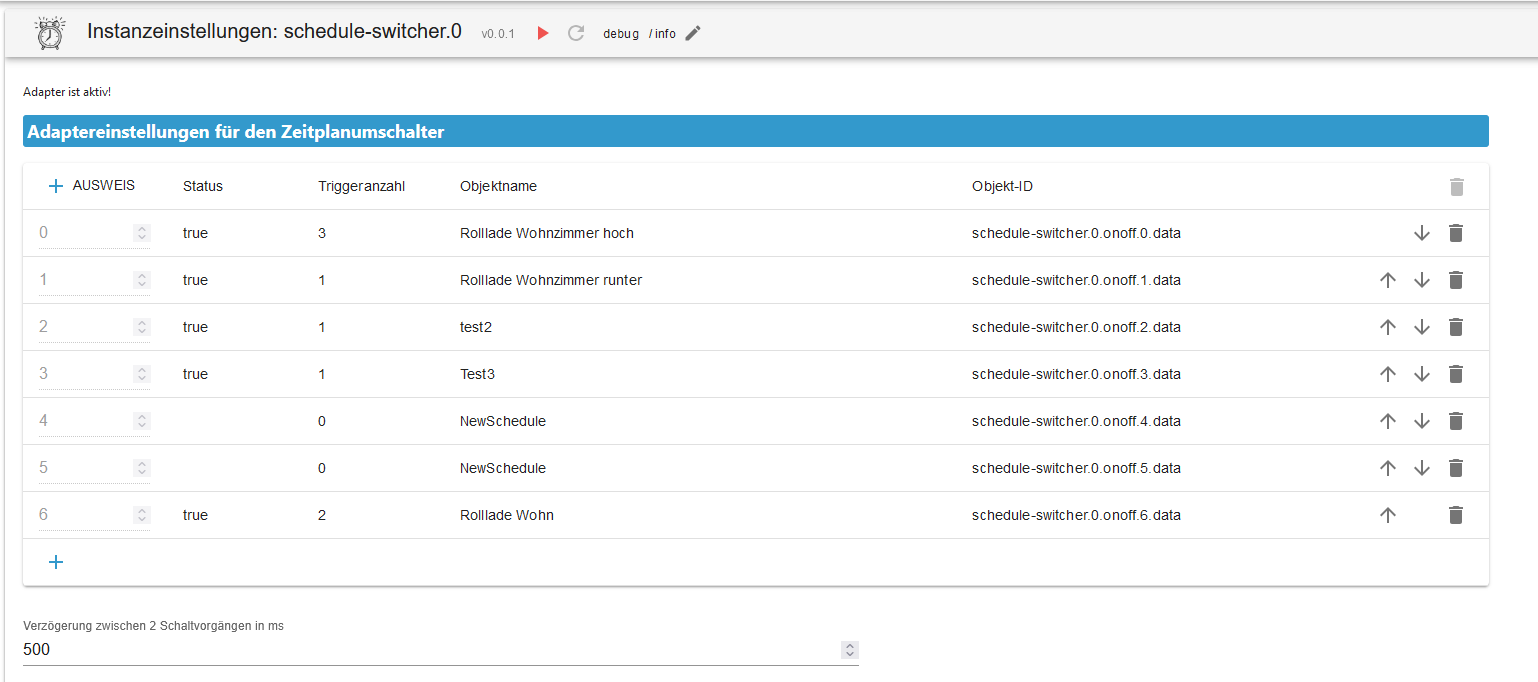The width and height of the screenshot is (1538, 682).
Task: Click the bottom plus icon below table
Action: tap(56, 562)
